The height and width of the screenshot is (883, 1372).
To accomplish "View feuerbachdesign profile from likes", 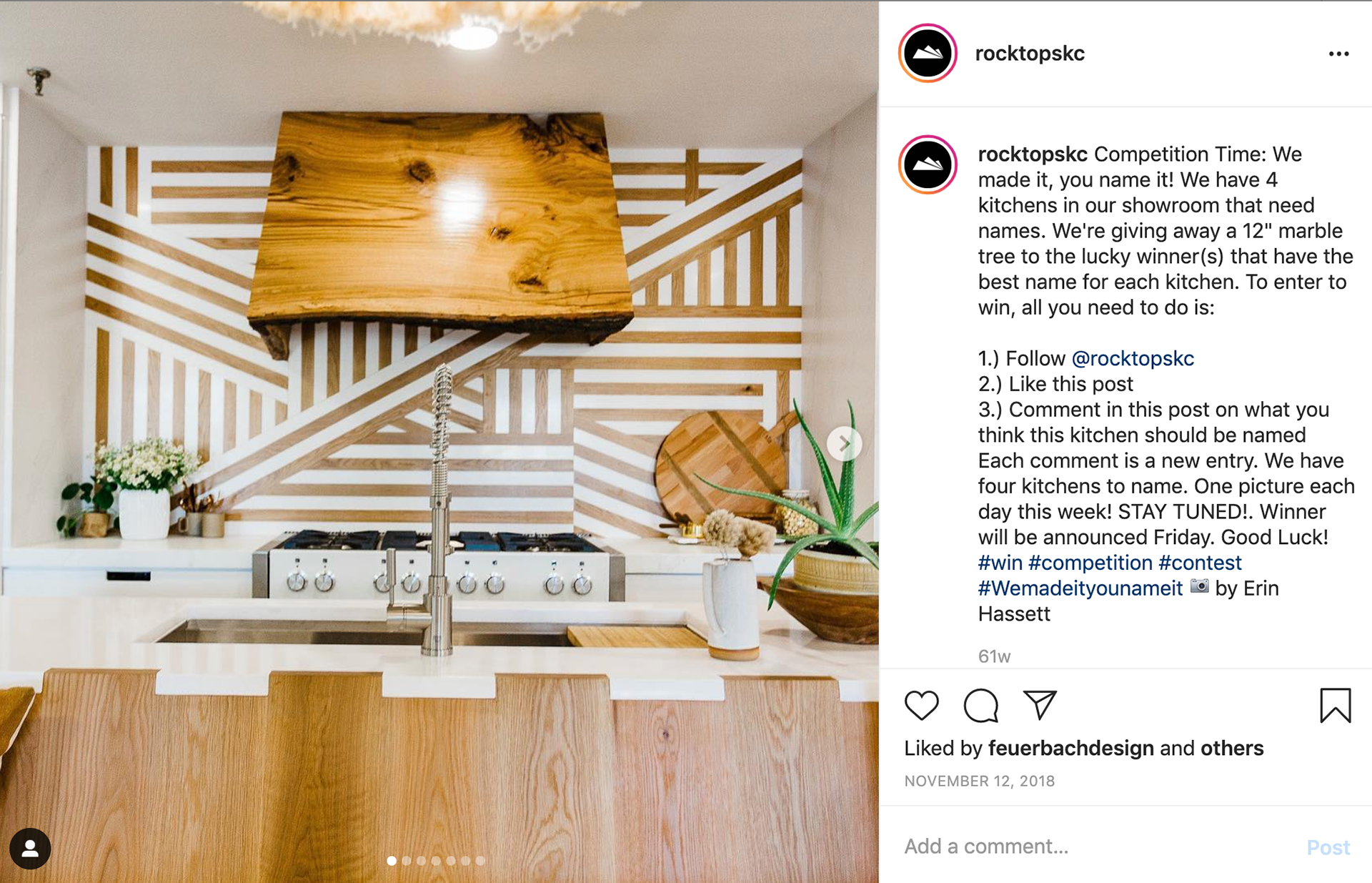I will 1070,748.
